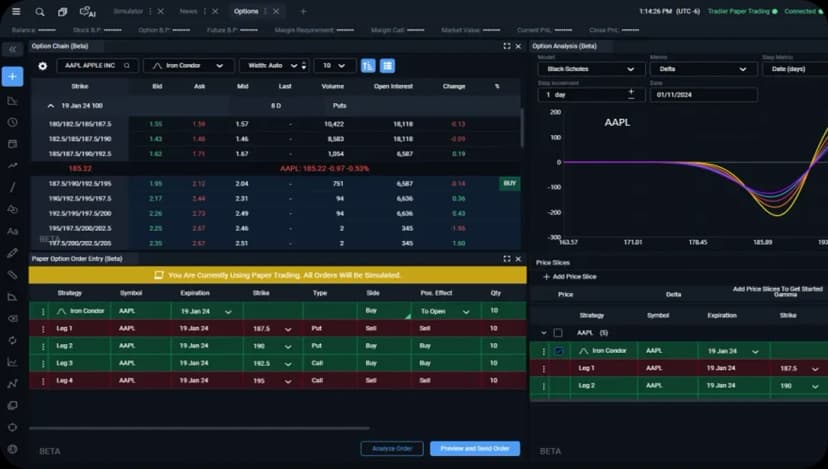Image resolution: width=828 pixels, height=469 pixels.
Task: Click the step increment plus/minus stepper
Action: (x=631, y=94)
